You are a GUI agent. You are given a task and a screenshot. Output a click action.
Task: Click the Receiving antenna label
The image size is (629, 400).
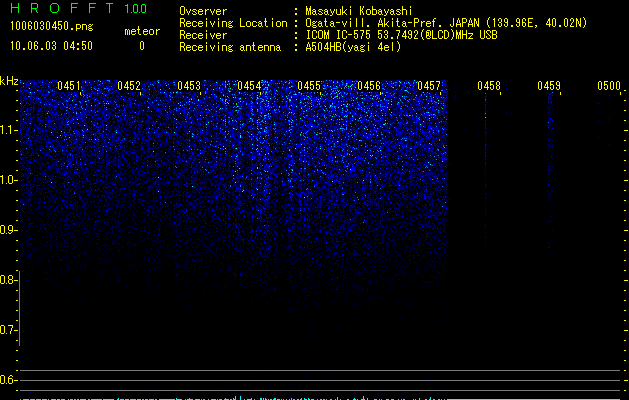coord(230,47)
